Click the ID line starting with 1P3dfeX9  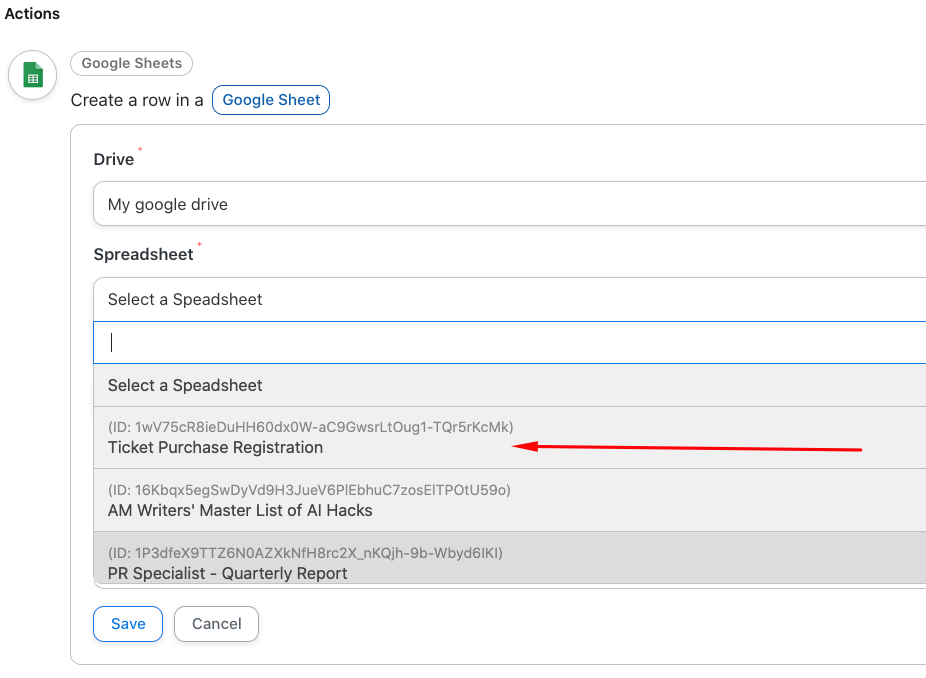click(305, 553)
